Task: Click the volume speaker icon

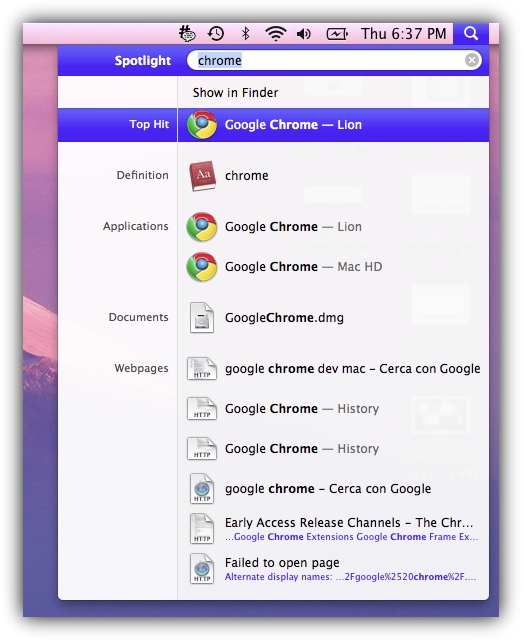Action: tap(304, 34)
